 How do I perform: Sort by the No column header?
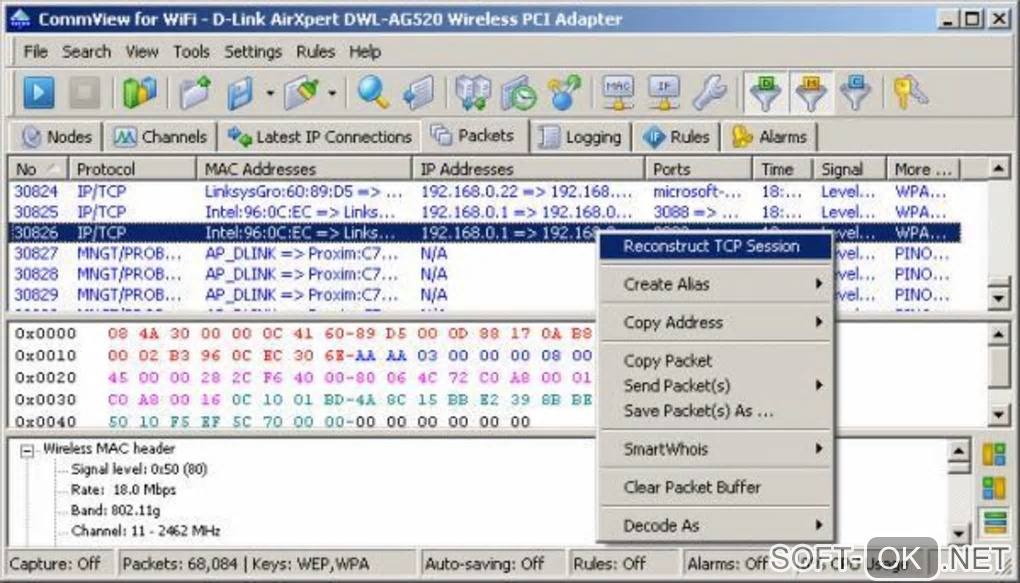pyautogui.click(x=38, y=169)
